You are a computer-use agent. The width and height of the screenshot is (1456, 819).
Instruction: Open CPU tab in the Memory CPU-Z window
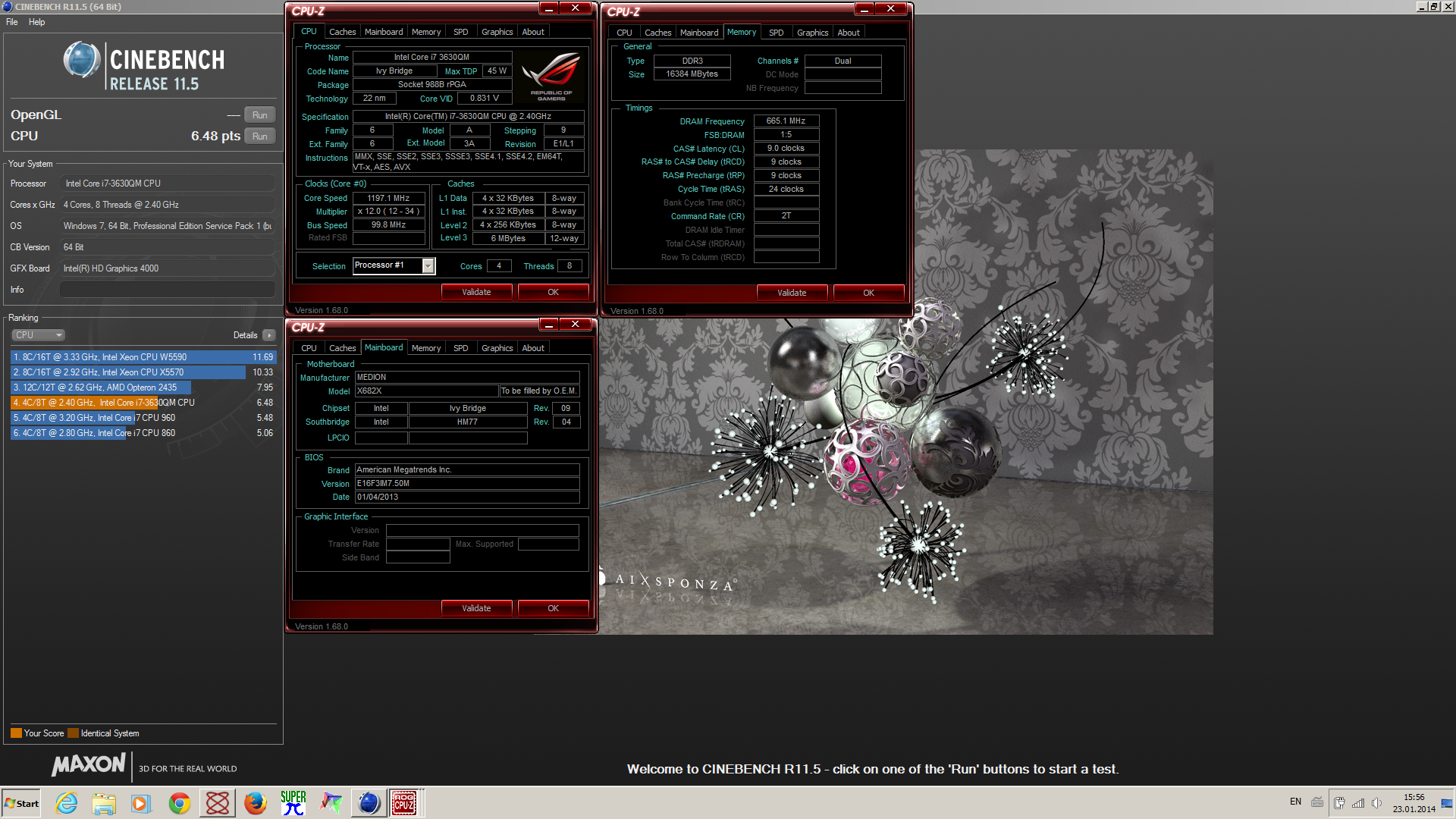point(624,33)
